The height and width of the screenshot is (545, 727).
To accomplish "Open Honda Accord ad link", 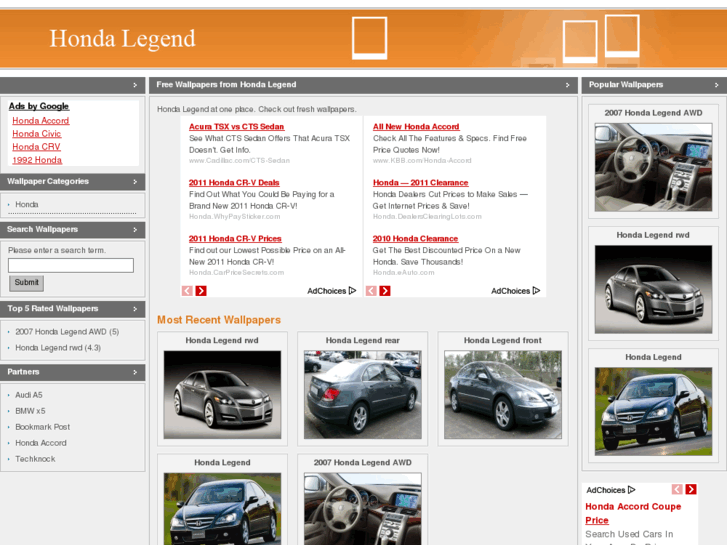I will pyautogui.click(x=41, y=121).
